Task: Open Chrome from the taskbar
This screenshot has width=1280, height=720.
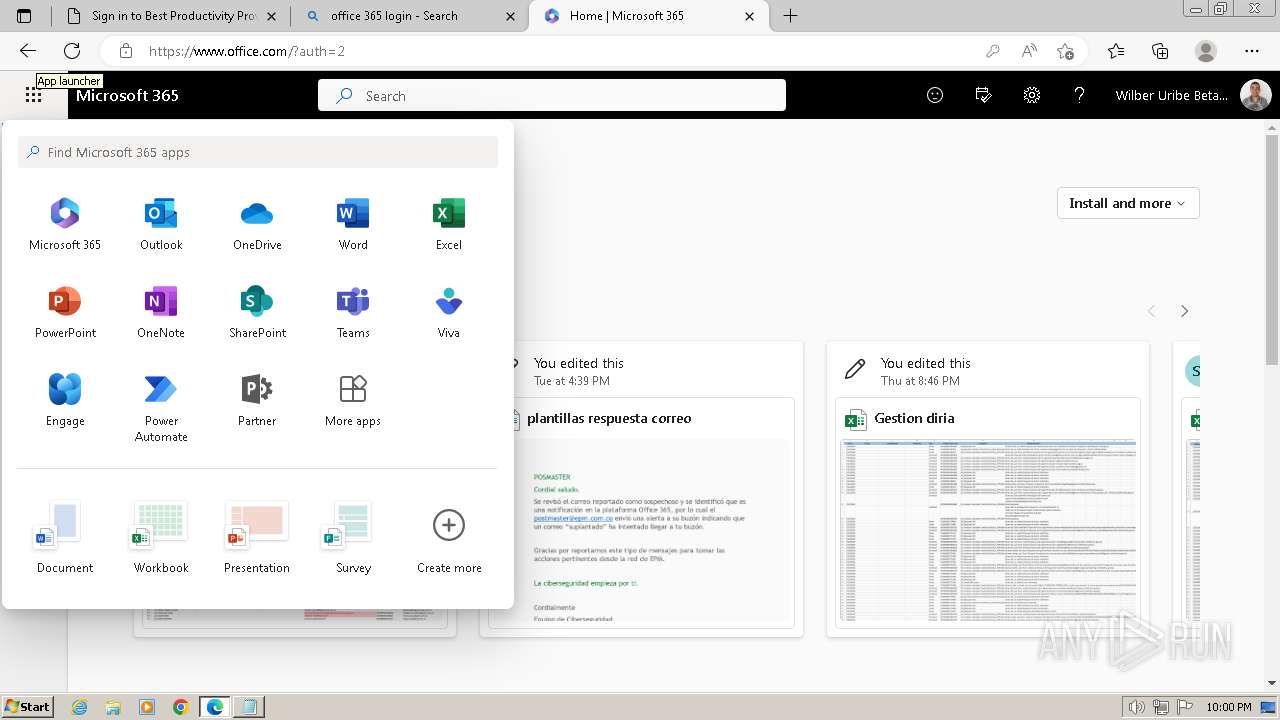Action: tap(180, 707)
